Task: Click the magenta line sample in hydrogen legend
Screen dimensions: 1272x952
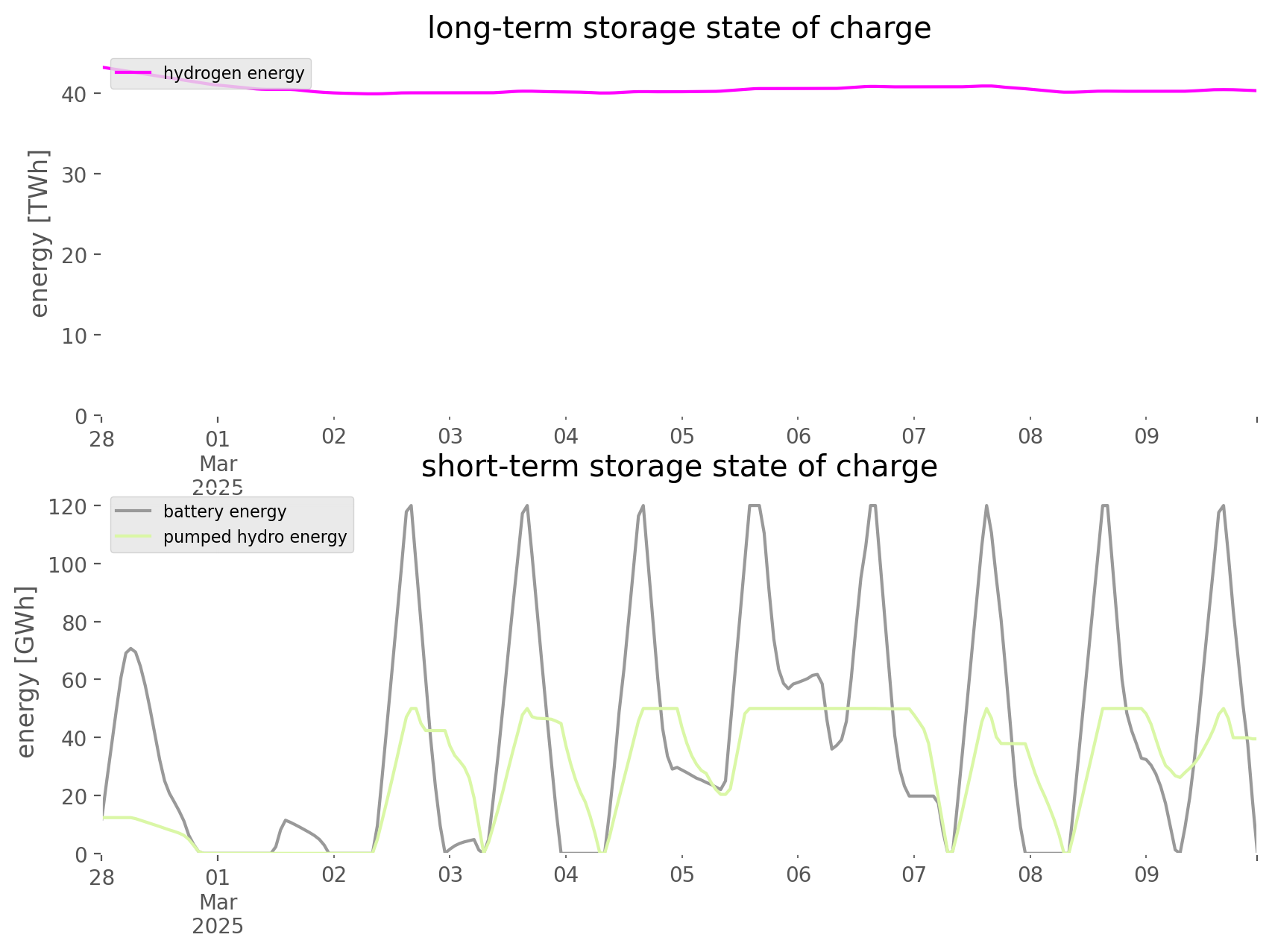Action: point(134,73)
